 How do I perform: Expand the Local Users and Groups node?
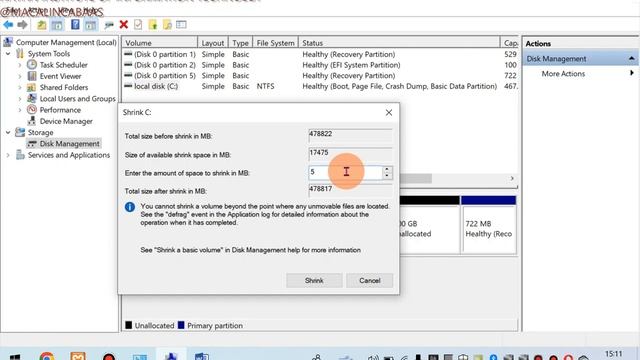click(20, 99)
